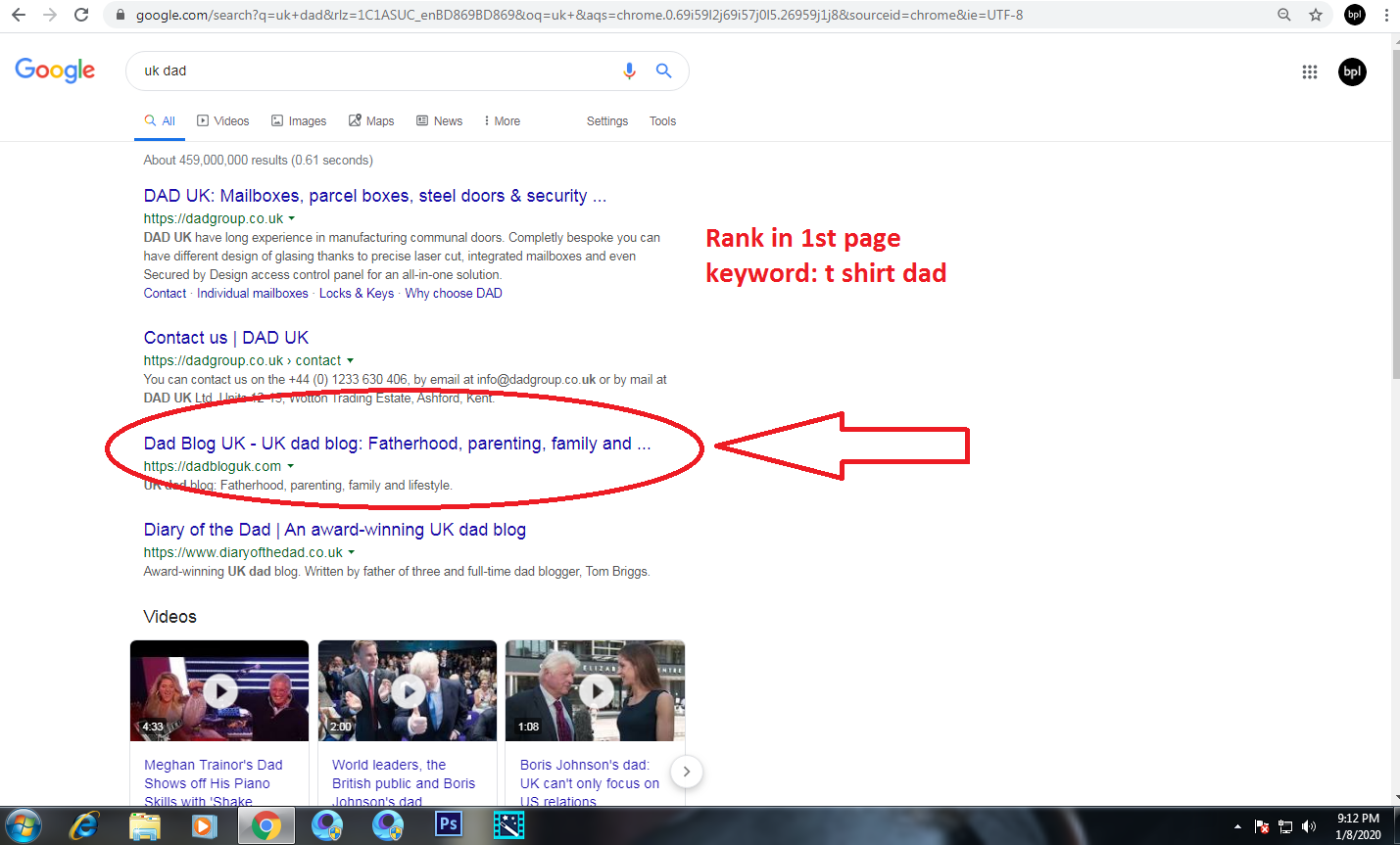Click the HTTPS lock icon in address bar
Image resolution: width=1400 pixels, height=845 pixels.
[119, 15]
